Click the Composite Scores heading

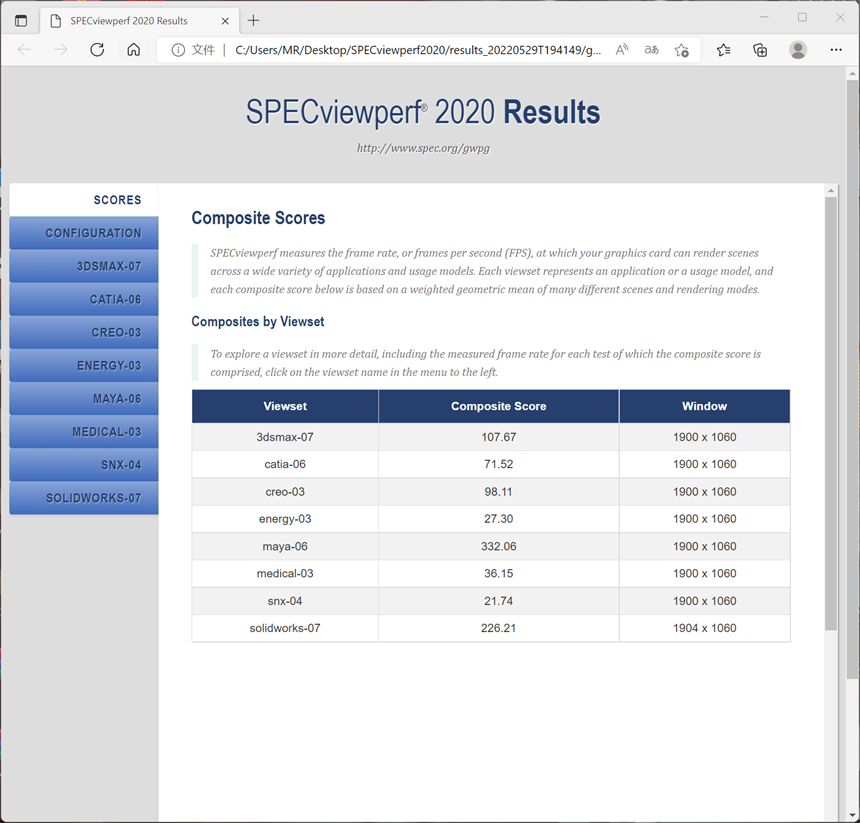[x=258, y=218]
